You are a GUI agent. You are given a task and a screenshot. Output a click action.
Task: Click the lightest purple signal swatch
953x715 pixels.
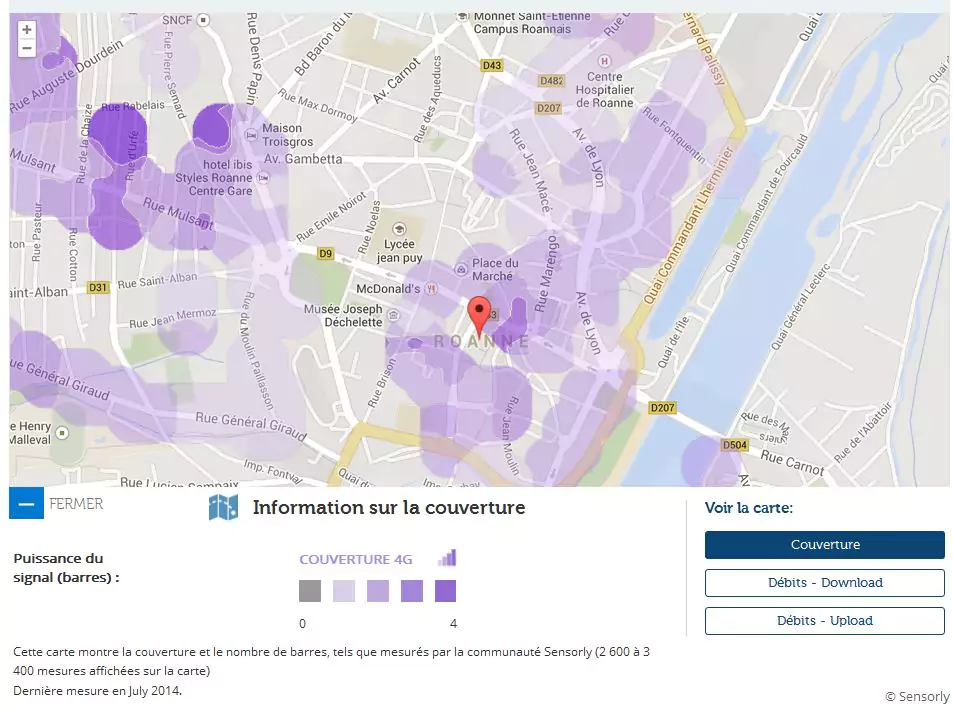(x=344, y=591)
